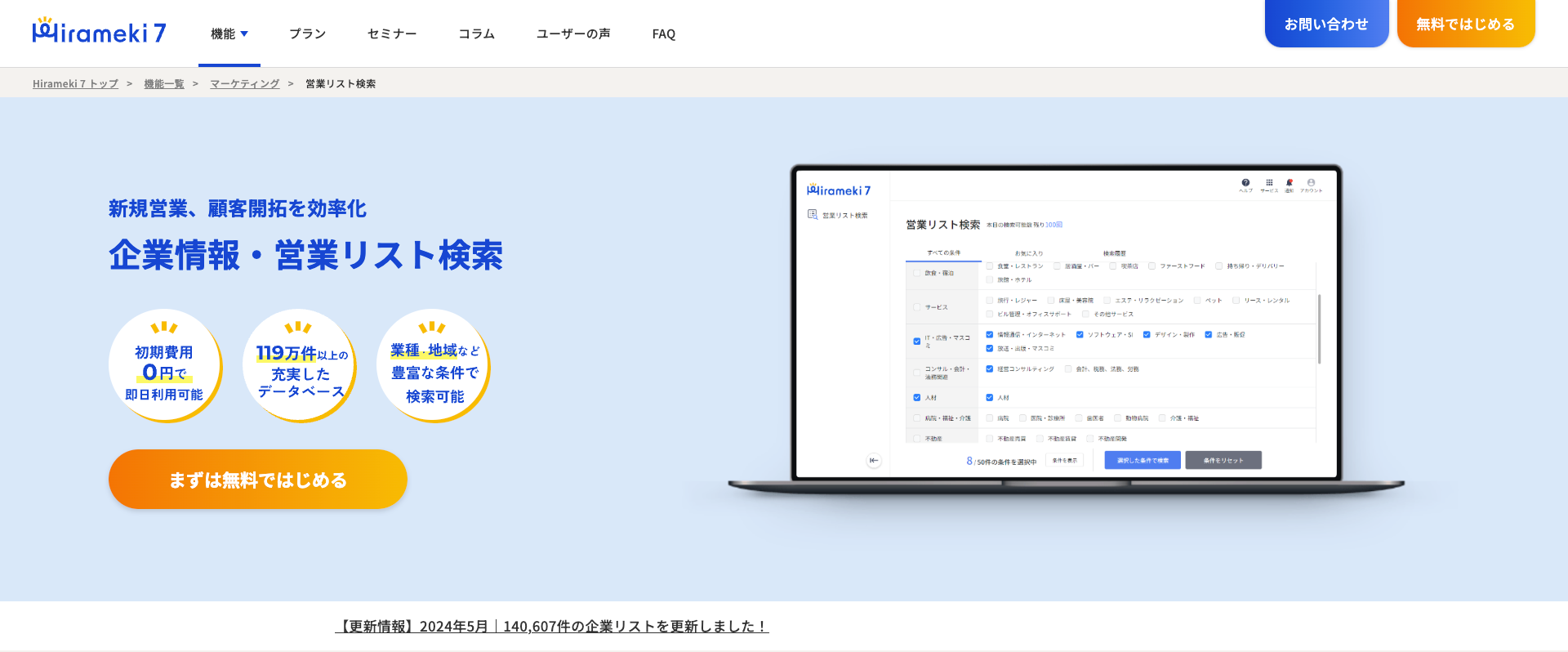Click the account avatar icon in mockup
Screen dimensions: 1568x652
[x=1311, y=182]
